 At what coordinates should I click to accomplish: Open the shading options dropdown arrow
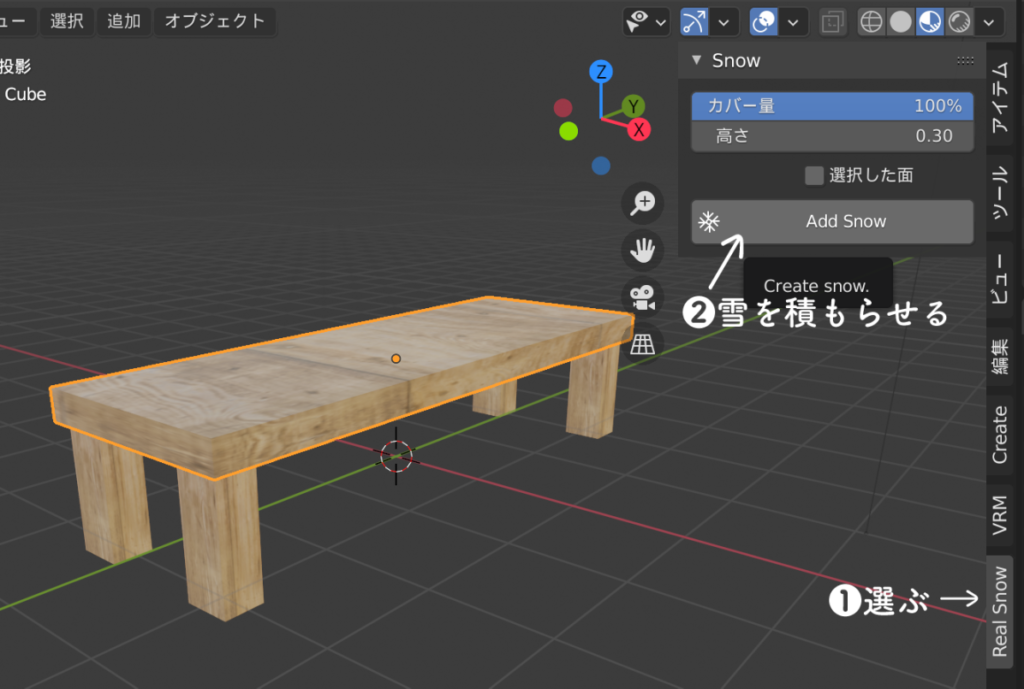989,22
